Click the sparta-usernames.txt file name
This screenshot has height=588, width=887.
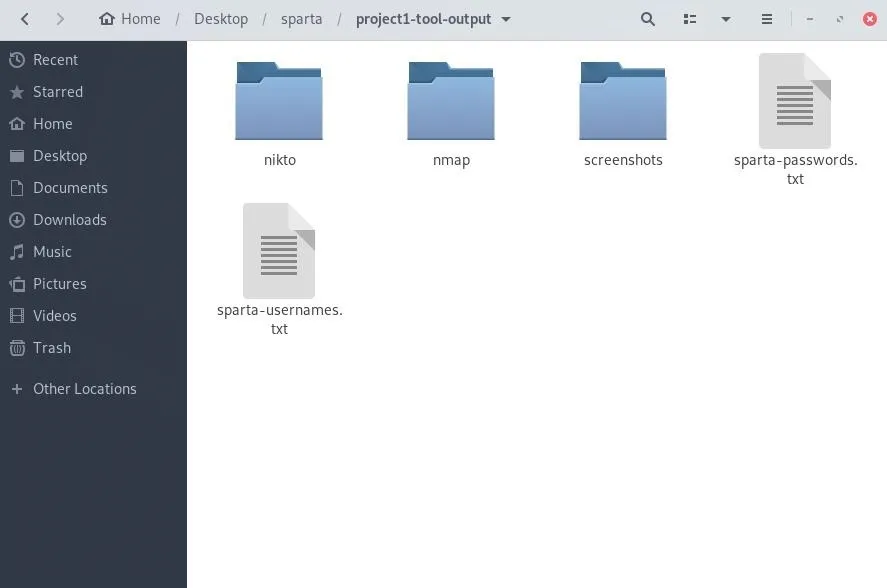(279, 319)
